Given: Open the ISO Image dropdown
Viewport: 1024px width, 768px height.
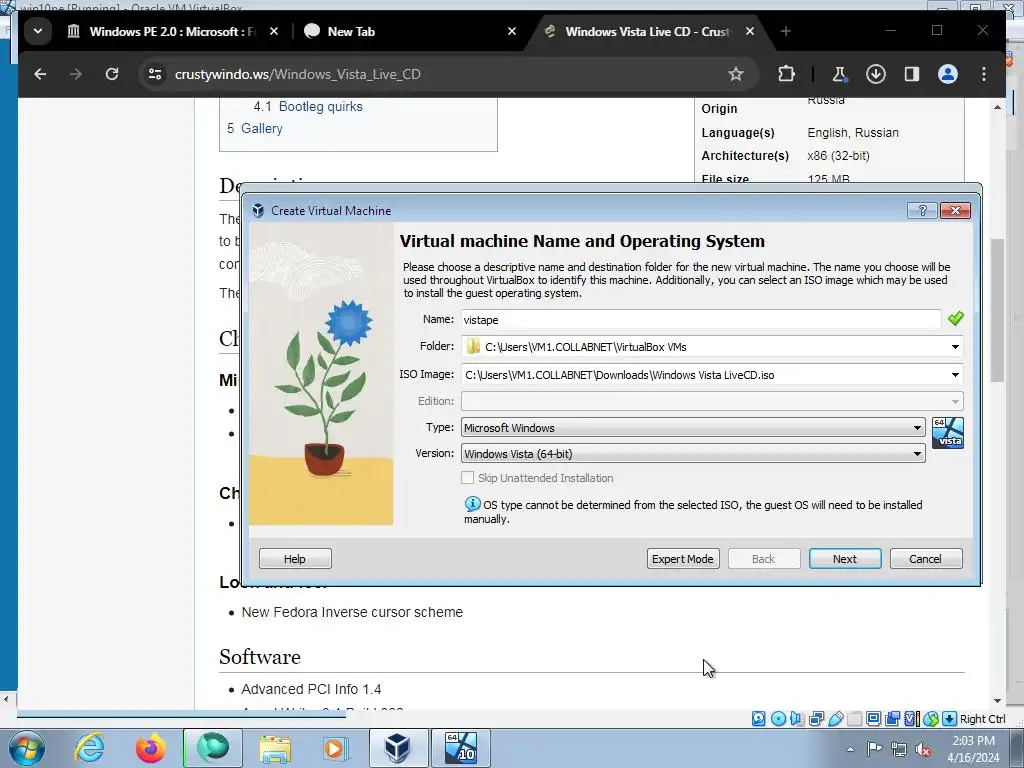Looking at the screenshot, I should [x=955, y=375].
